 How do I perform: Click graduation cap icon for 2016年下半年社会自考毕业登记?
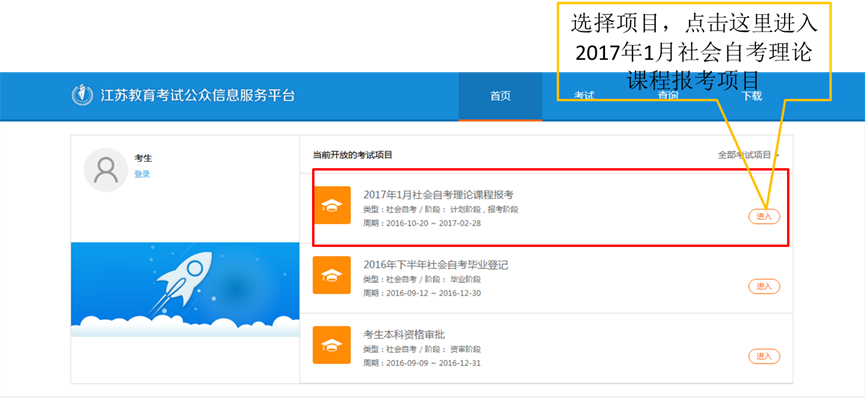pos(332,275)
